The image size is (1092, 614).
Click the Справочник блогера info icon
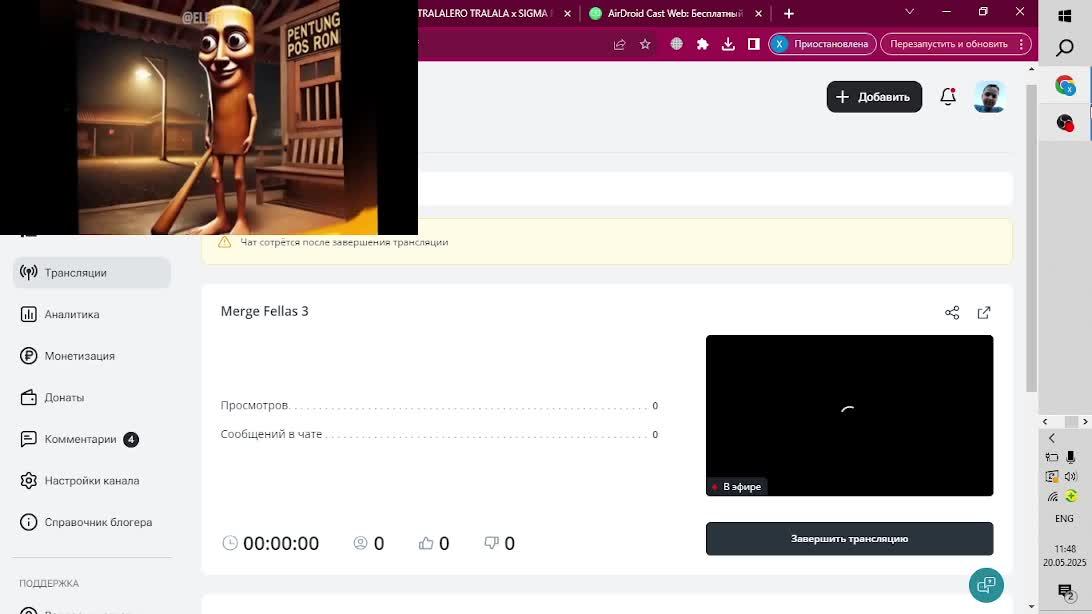coord(29,522)
